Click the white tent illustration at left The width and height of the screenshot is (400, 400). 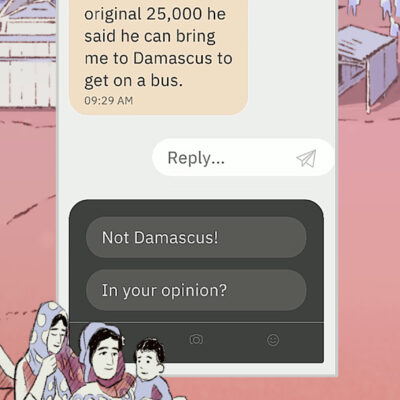point(28,55)
